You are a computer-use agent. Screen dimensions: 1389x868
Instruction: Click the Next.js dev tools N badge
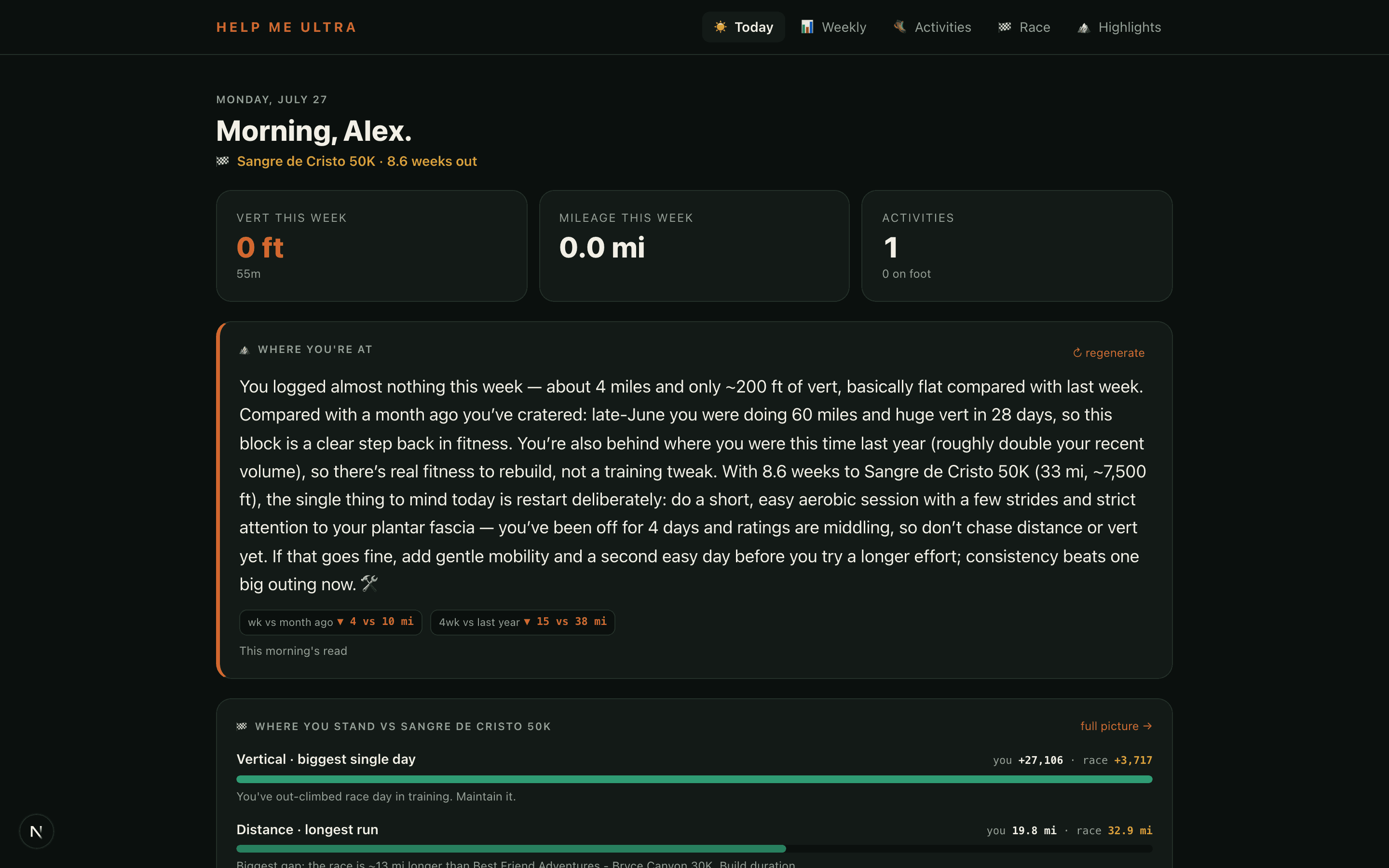[36, 831]
